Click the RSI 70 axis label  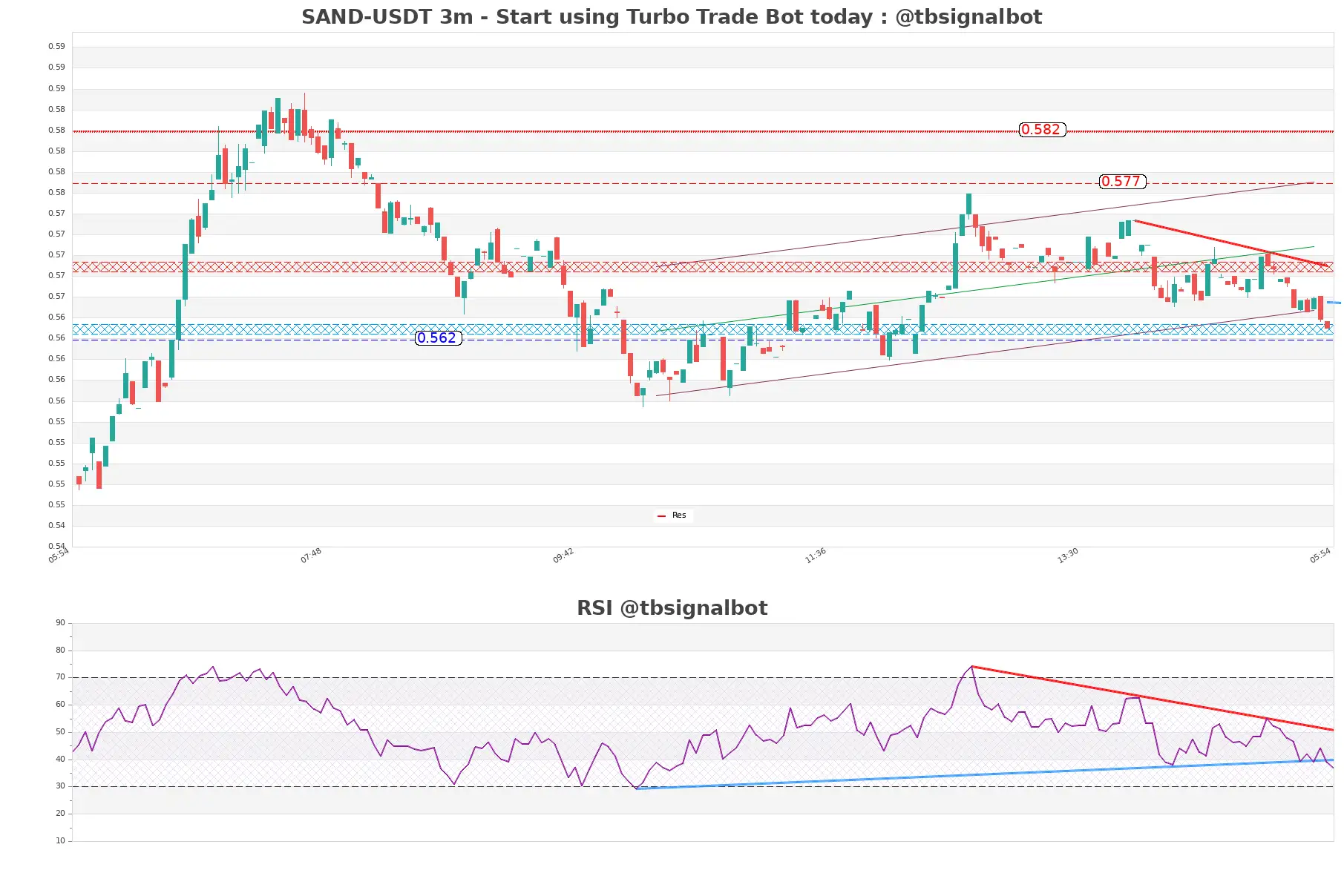click(60, 677)
